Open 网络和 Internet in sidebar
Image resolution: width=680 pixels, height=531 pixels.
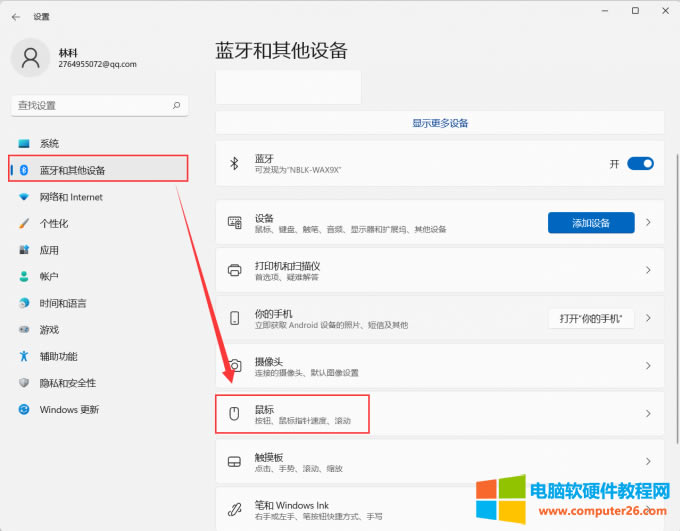pyautogui.click(x=71, y=197)
